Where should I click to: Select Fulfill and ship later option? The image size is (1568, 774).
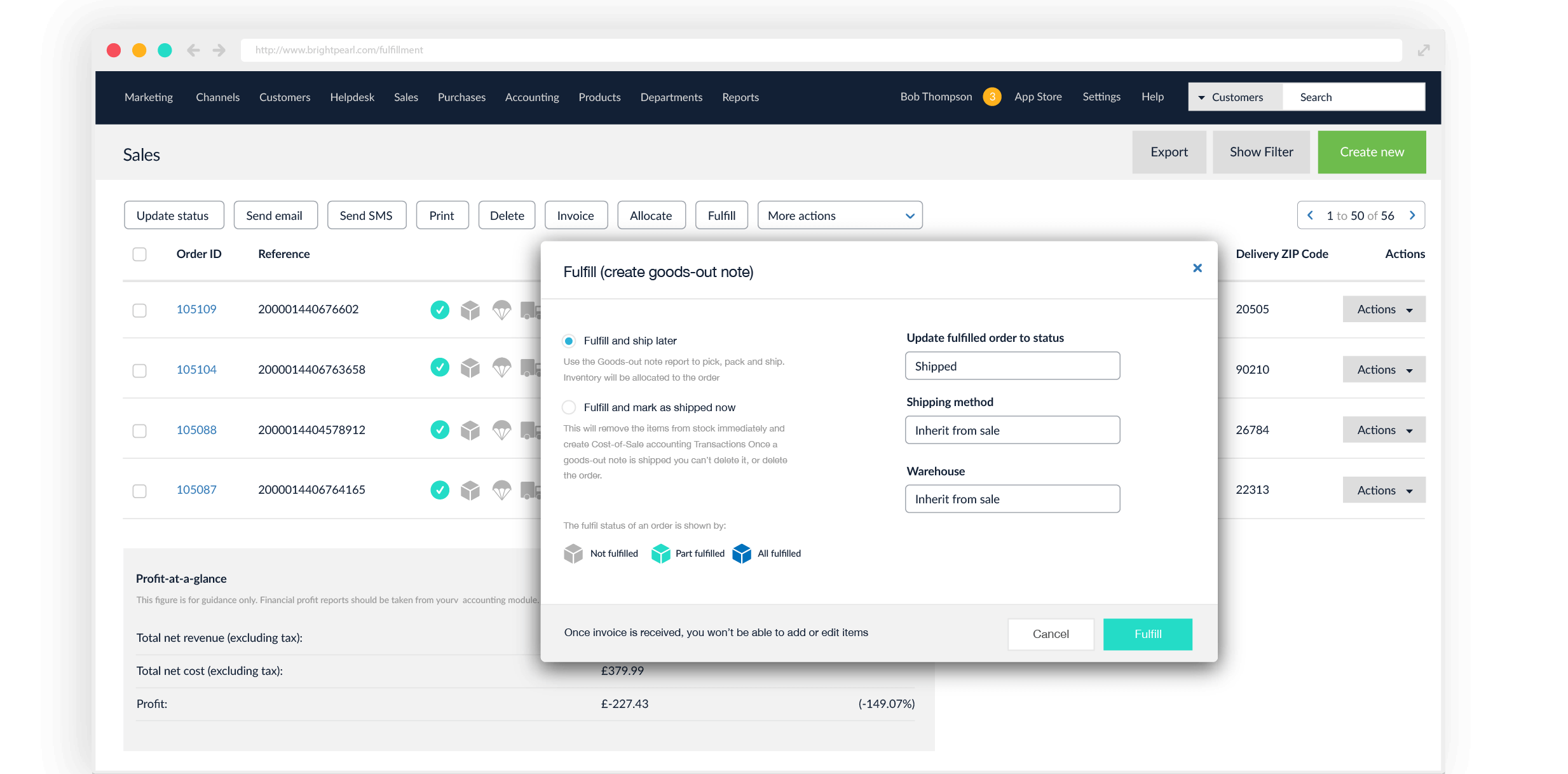569,341
